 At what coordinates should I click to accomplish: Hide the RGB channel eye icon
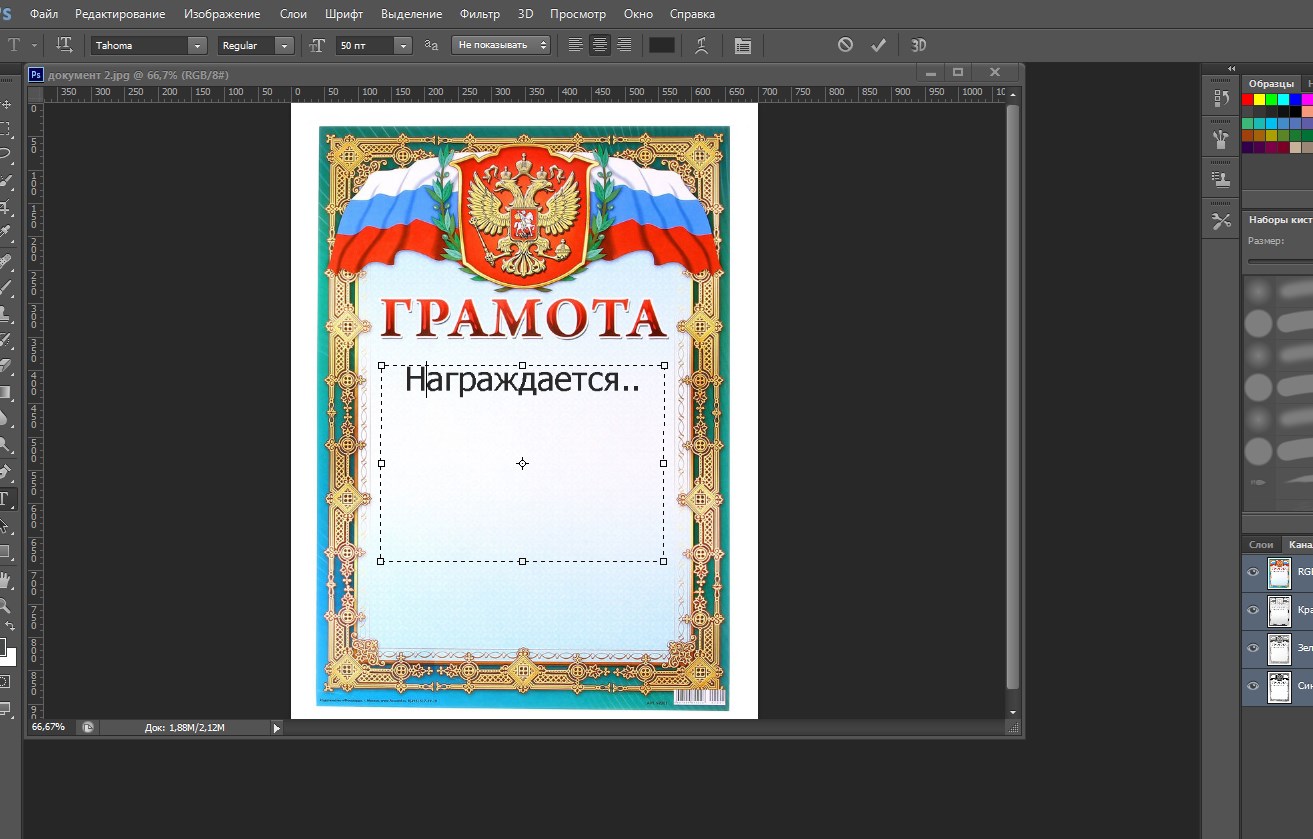pos(1253,572)
